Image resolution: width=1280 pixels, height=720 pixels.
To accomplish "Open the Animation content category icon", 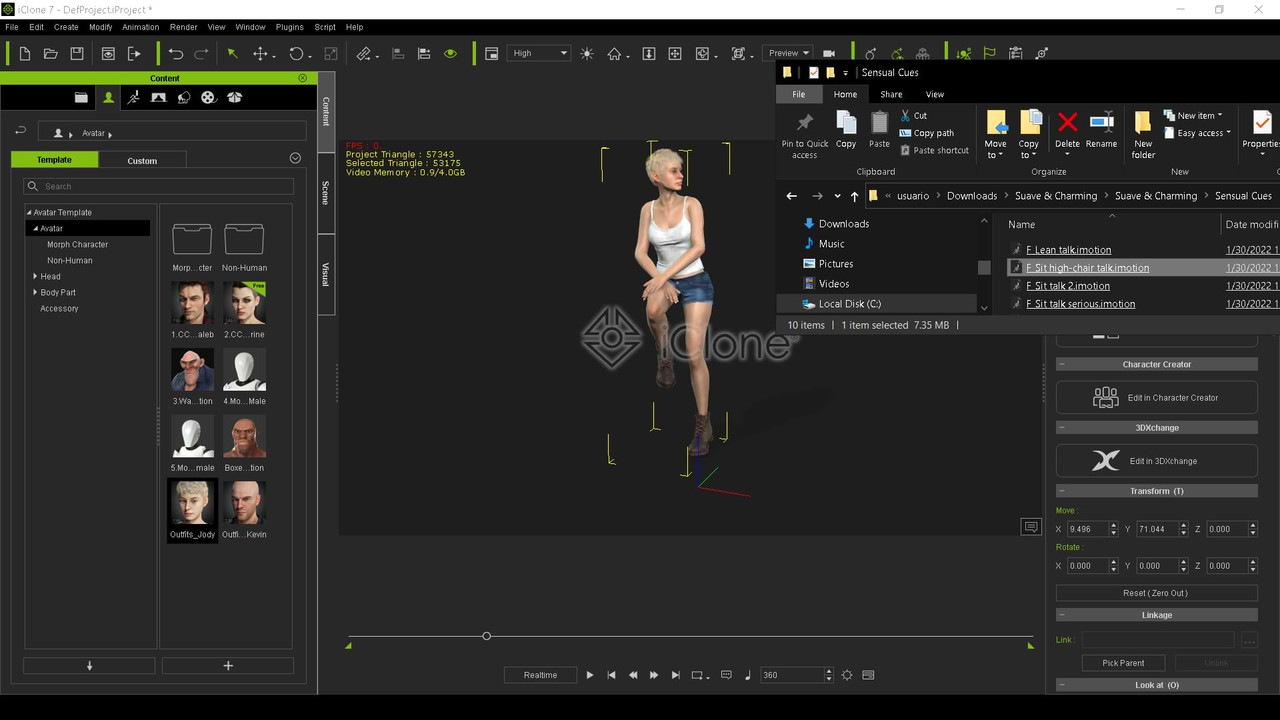I will pos(133,97).
